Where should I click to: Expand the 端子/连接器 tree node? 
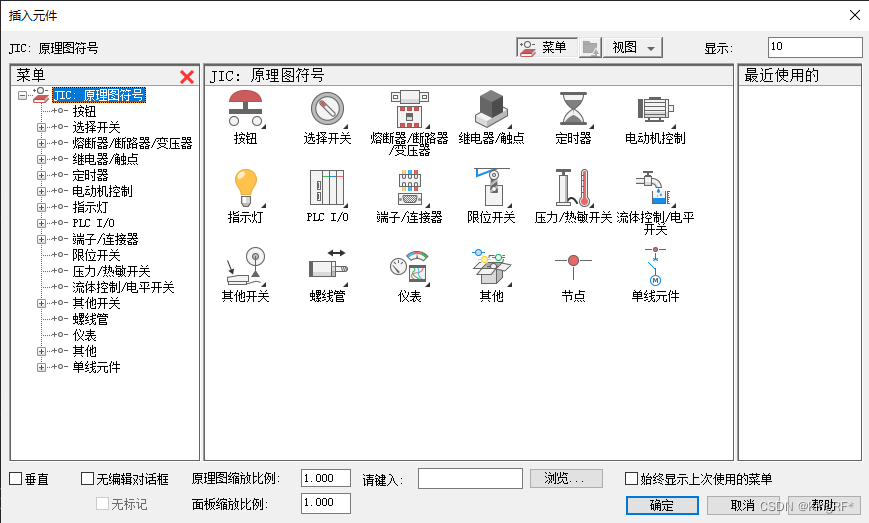tap(41, 240)
